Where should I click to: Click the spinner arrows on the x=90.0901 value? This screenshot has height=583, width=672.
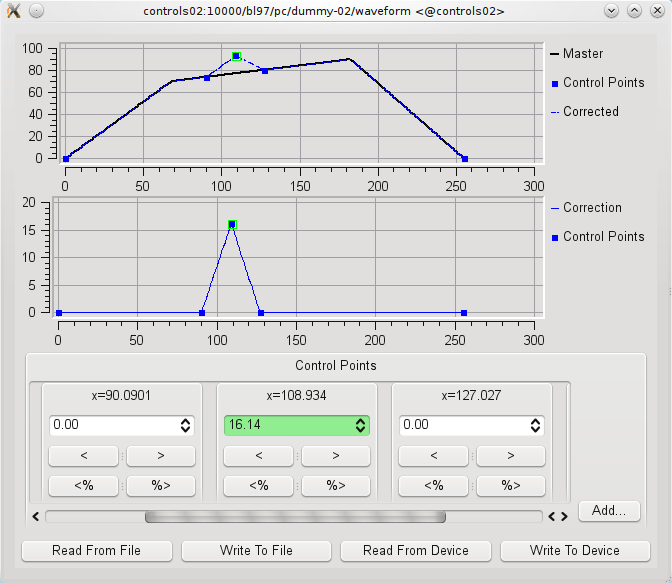[185, 425]
